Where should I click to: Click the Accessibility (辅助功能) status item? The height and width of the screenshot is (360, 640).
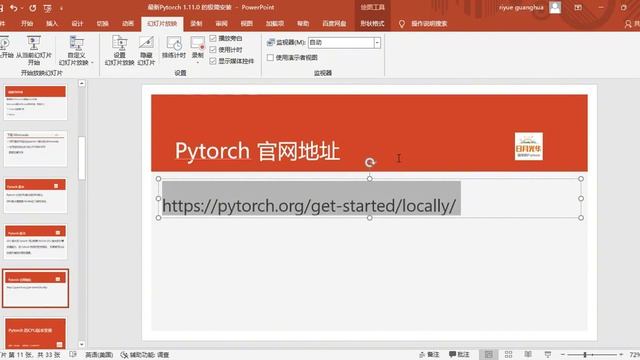click(x=145, y=355)
